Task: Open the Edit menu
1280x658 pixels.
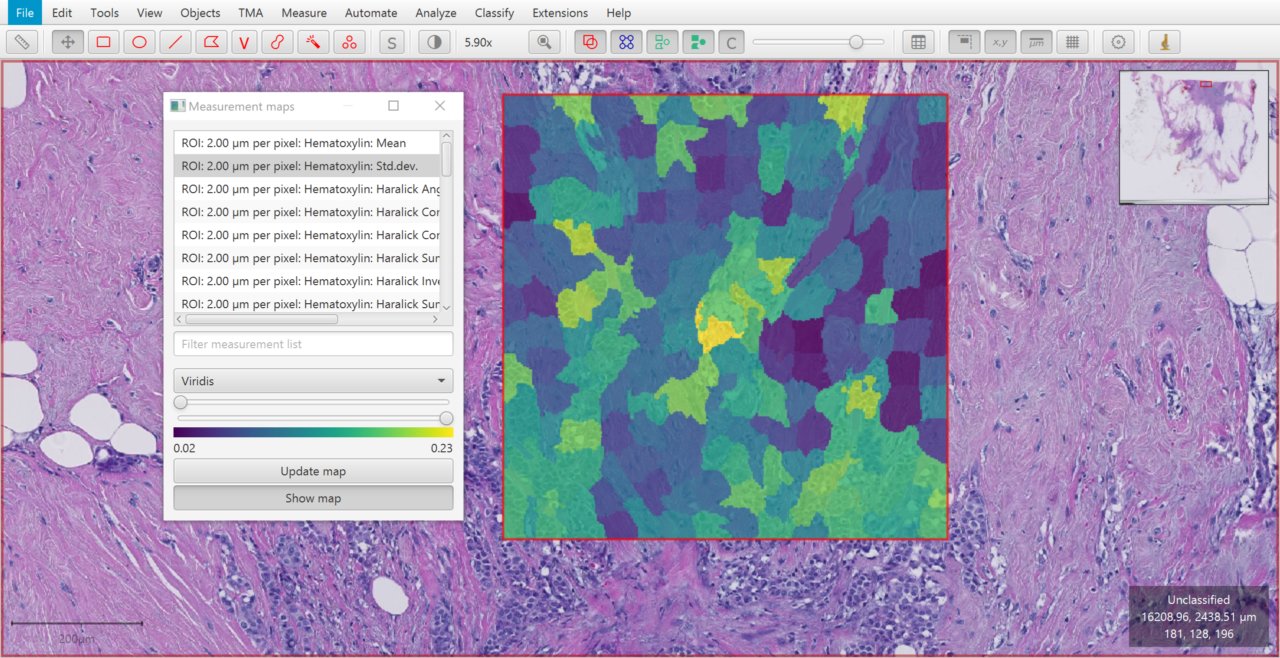Action: coord(62,13)
